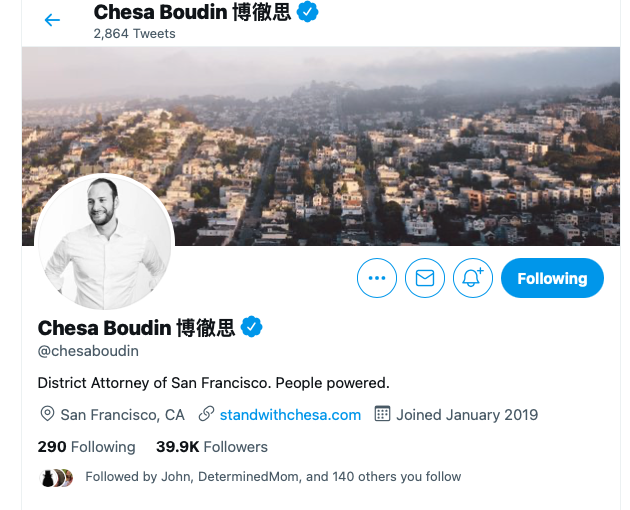Click the Joined January 2019 text
The height and width of the screenshot is (510, 630).
467,415
